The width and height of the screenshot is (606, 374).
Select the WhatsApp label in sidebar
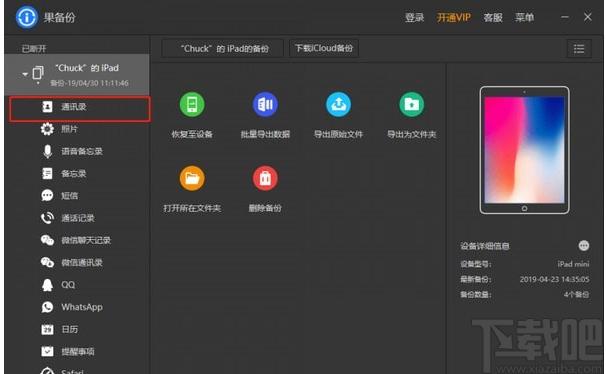(82, 307)
